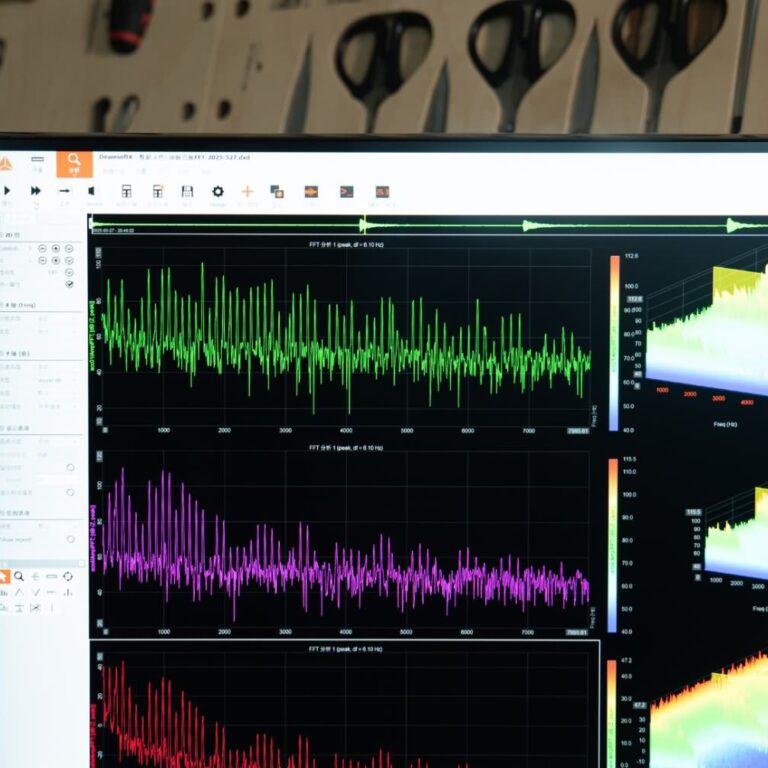This screenshot has height=768, width=768.
Task: Select the crossed-lines cut marker tool
Action: pos(35,608)
